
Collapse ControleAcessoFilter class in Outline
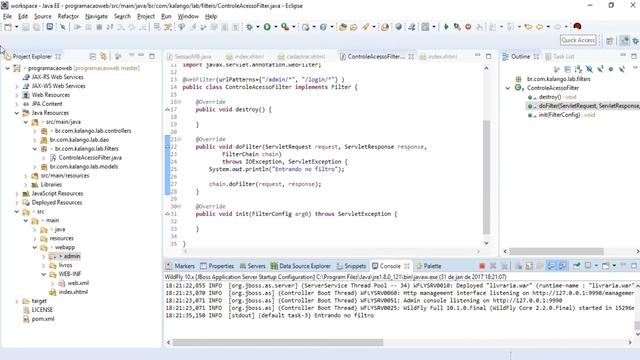point(508,88)
